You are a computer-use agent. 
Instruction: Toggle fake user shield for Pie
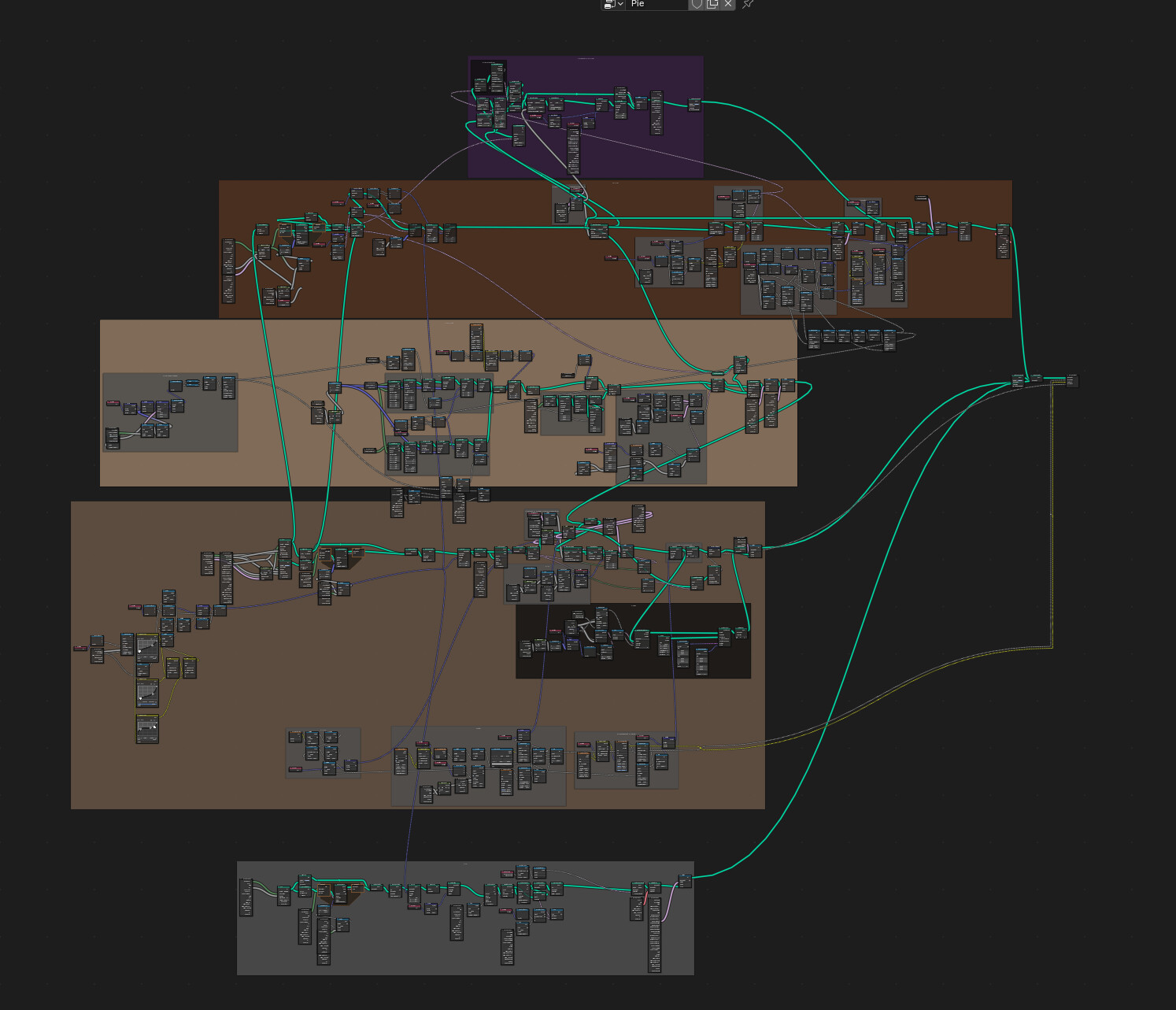pyautogui.click(x=697, y=4)
